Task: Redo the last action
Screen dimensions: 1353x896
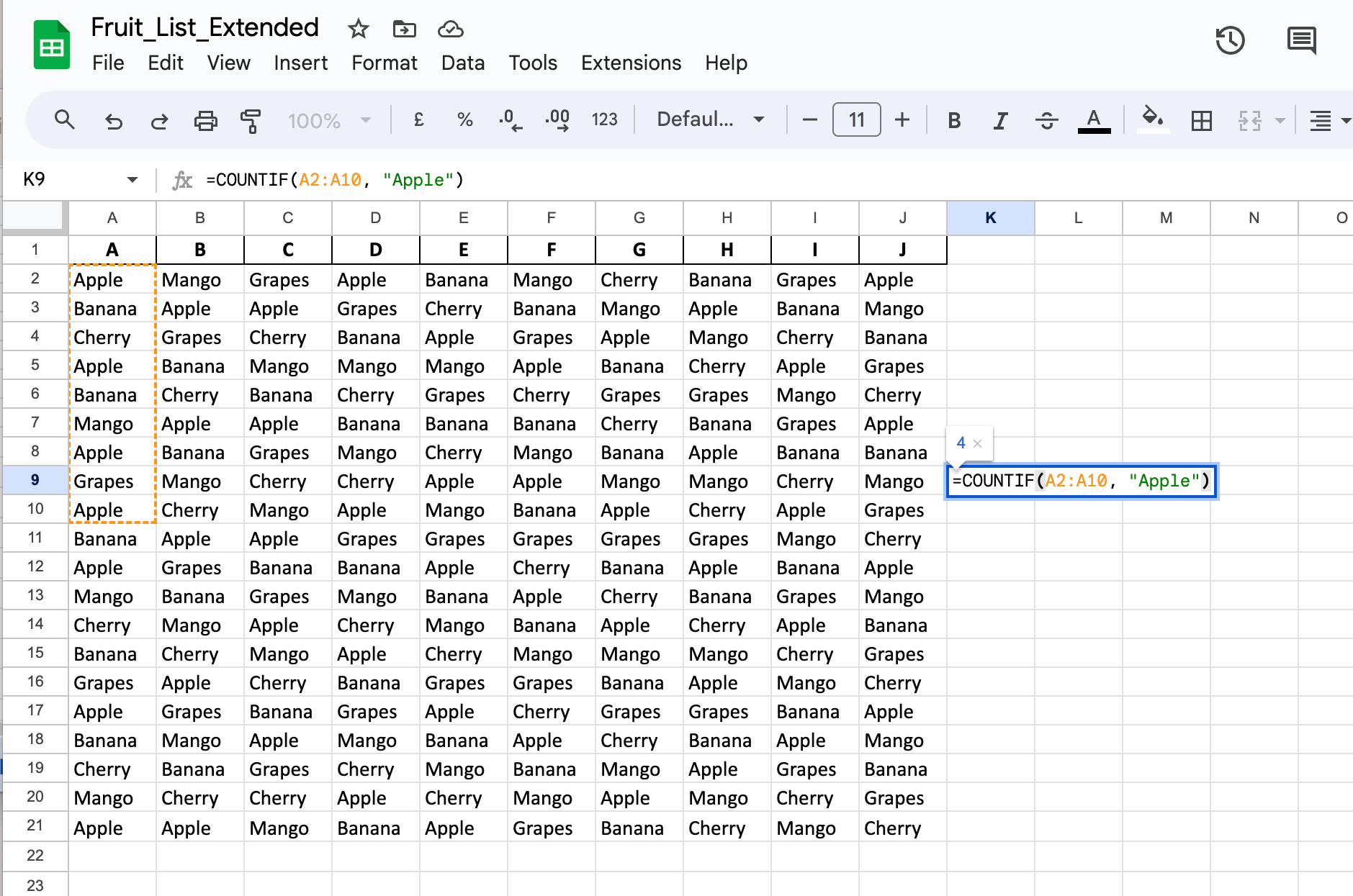Action: tap(159, 120)
